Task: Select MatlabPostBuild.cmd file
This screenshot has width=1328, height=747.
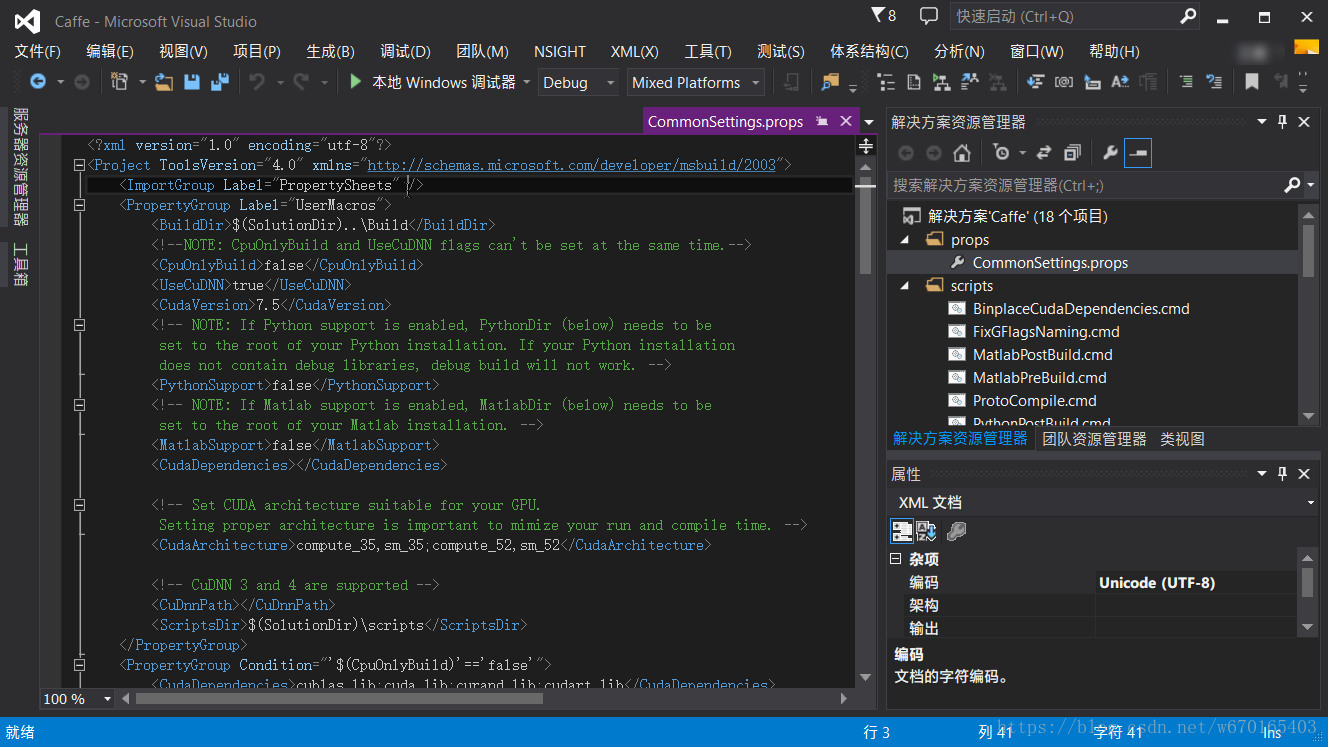Action: coord(1042,355)
